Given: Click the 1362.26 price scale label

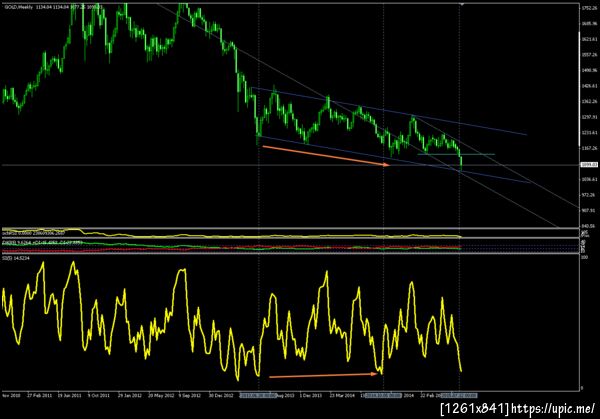Looking at the screenshot, I should (x=589, y=101).
